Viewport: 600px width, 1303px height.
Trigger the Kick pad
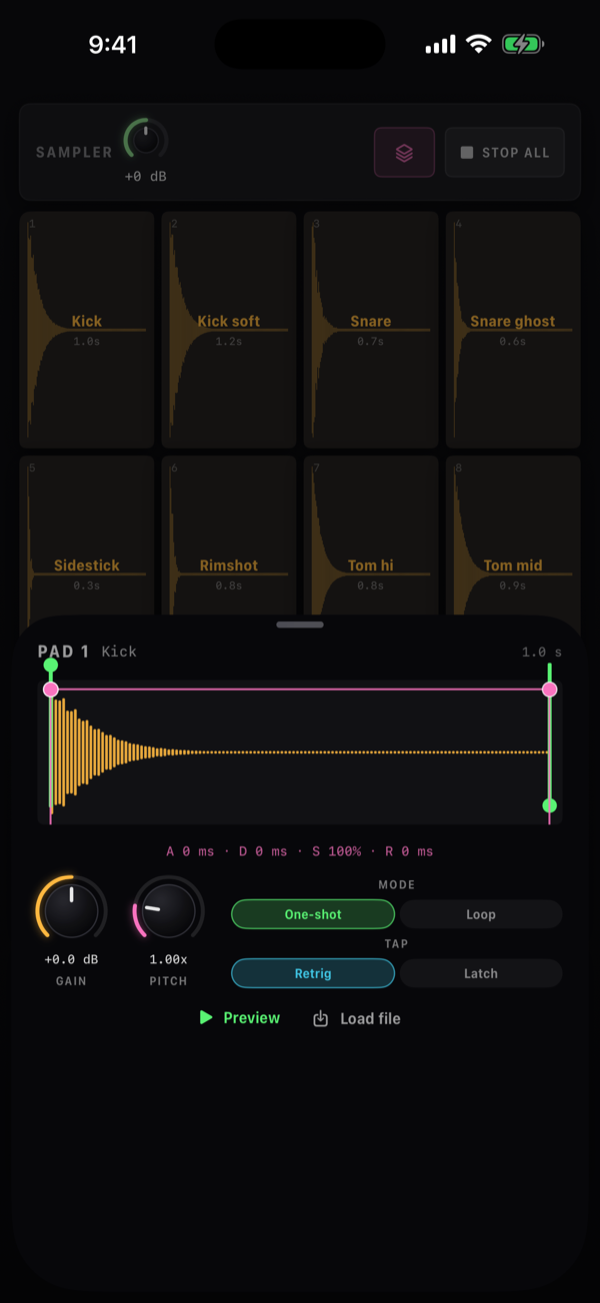[87, 329]
